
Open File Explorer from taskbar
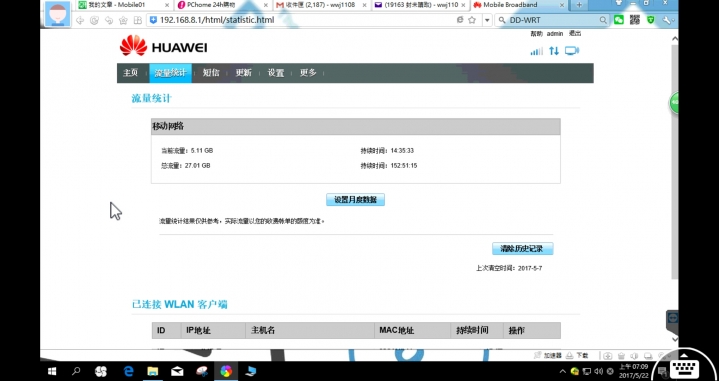tap(152, 371)
